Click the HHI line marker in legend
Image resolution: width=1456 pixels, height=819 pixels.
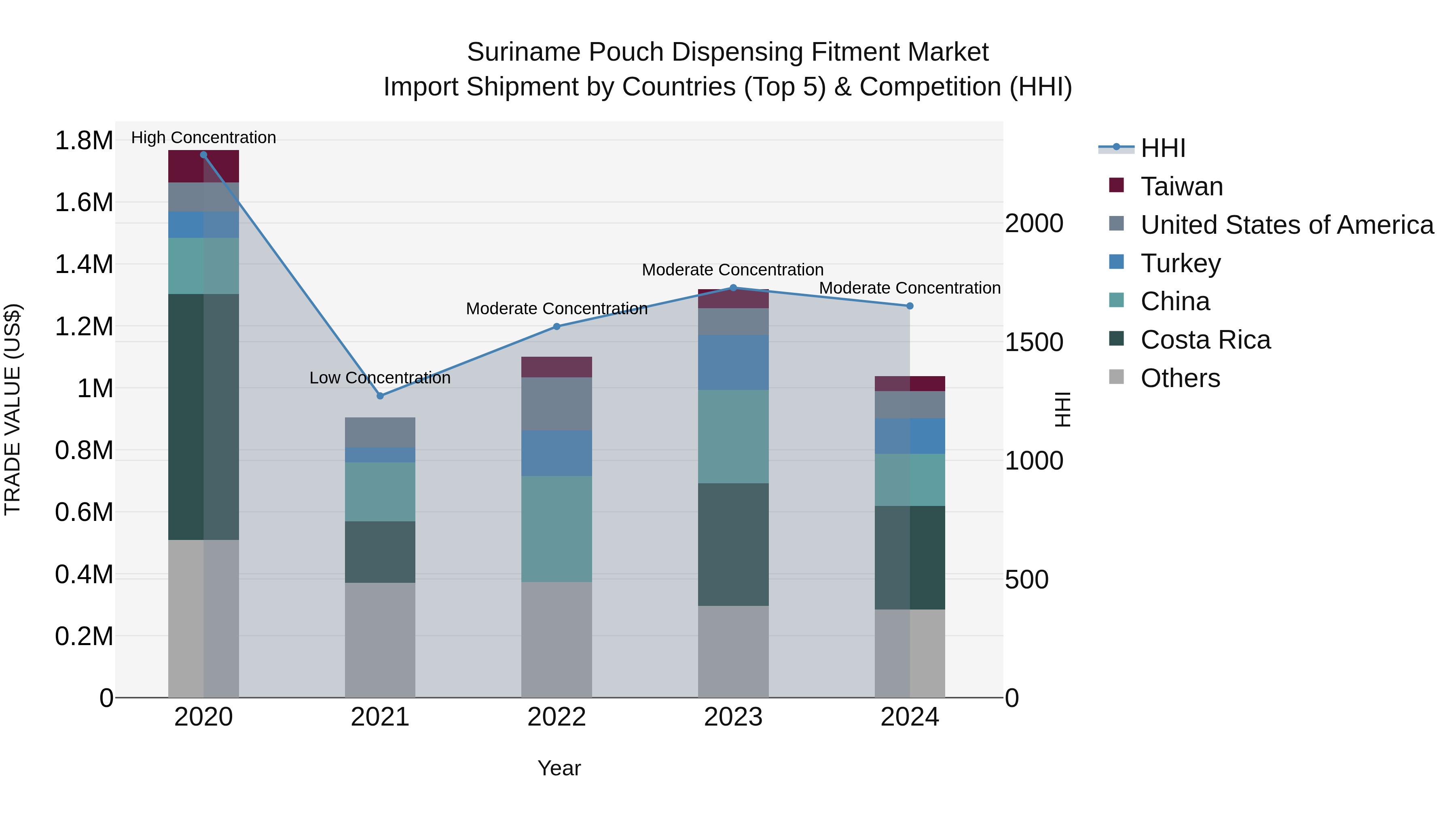(1116, 147)
